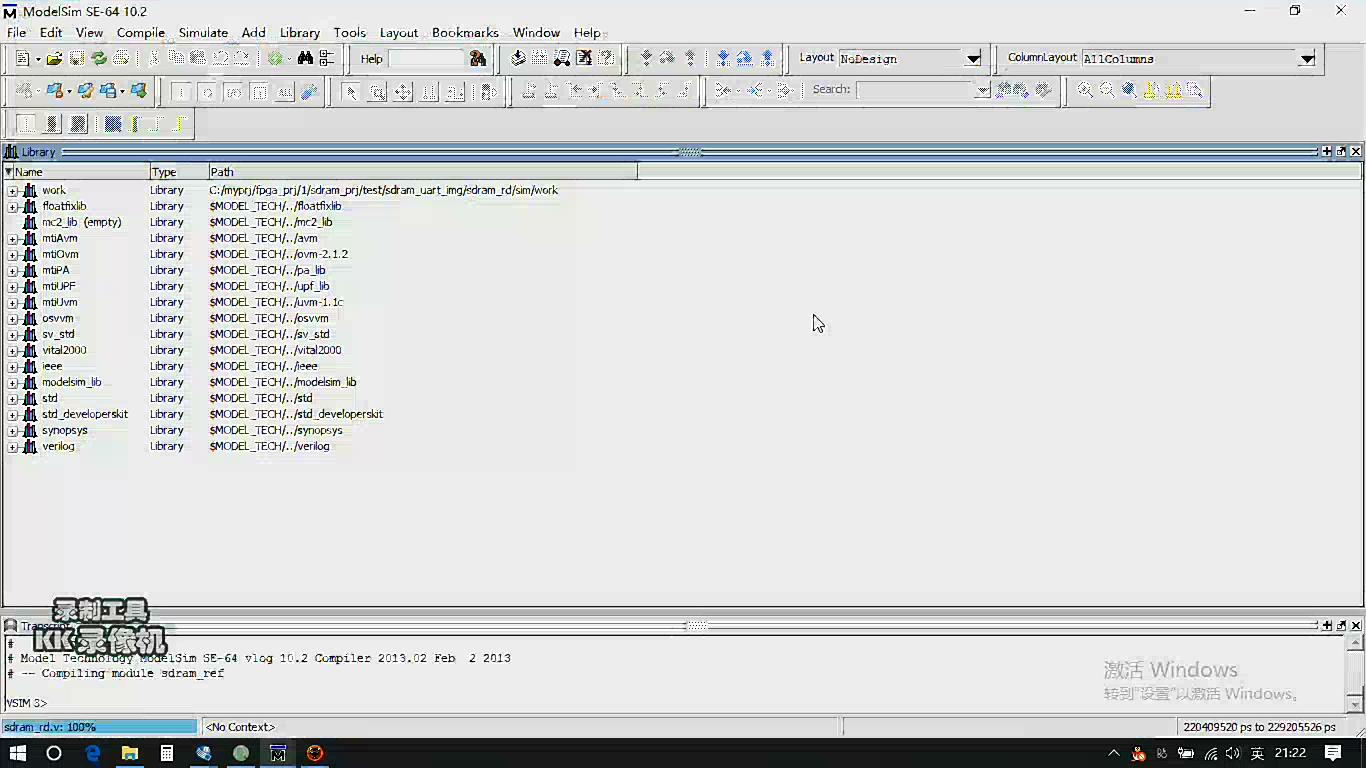Click the Edge browser taskbar icon
Viewport: 1366px width, 768px height.
[92, 753]
